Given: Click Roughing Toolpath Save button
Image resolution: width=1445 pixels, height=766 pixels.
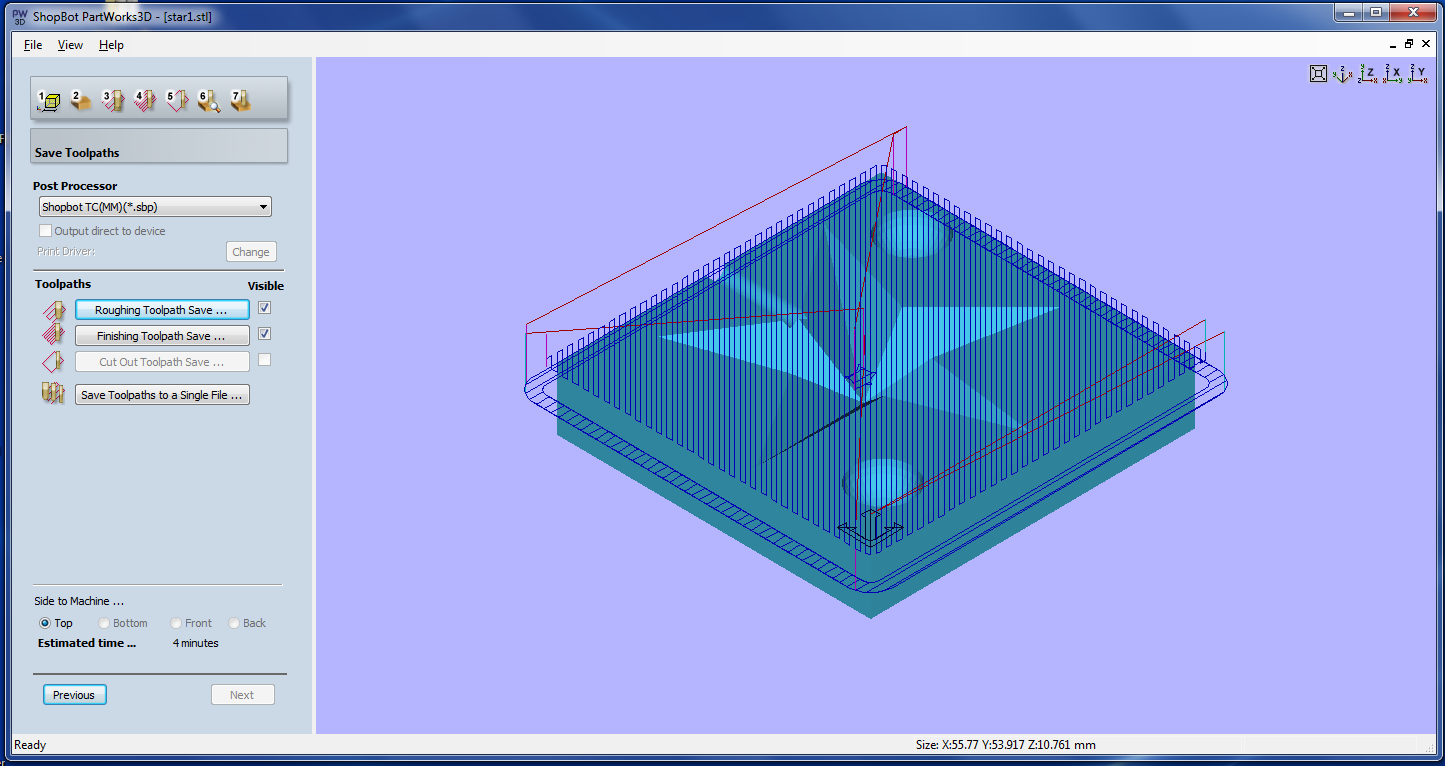Looking at the screenshot, I should click(162, 310).
